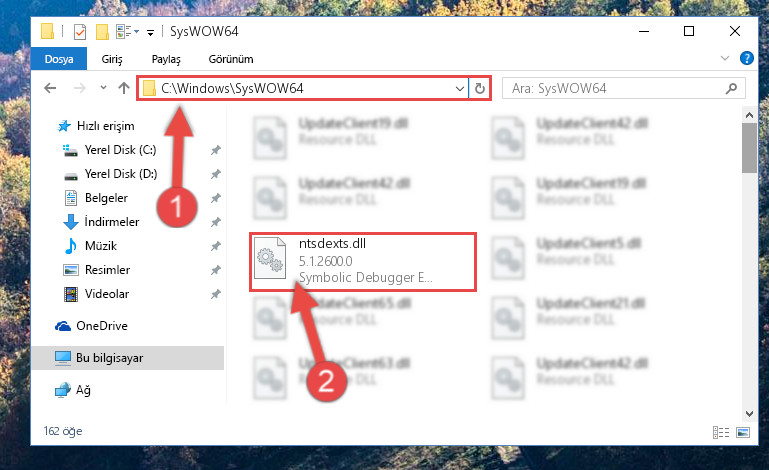Image resolution: width=769 pixels, height=470 pixels.
Task: Select the ntsdexts.dll file
Action: coord(363,261)
